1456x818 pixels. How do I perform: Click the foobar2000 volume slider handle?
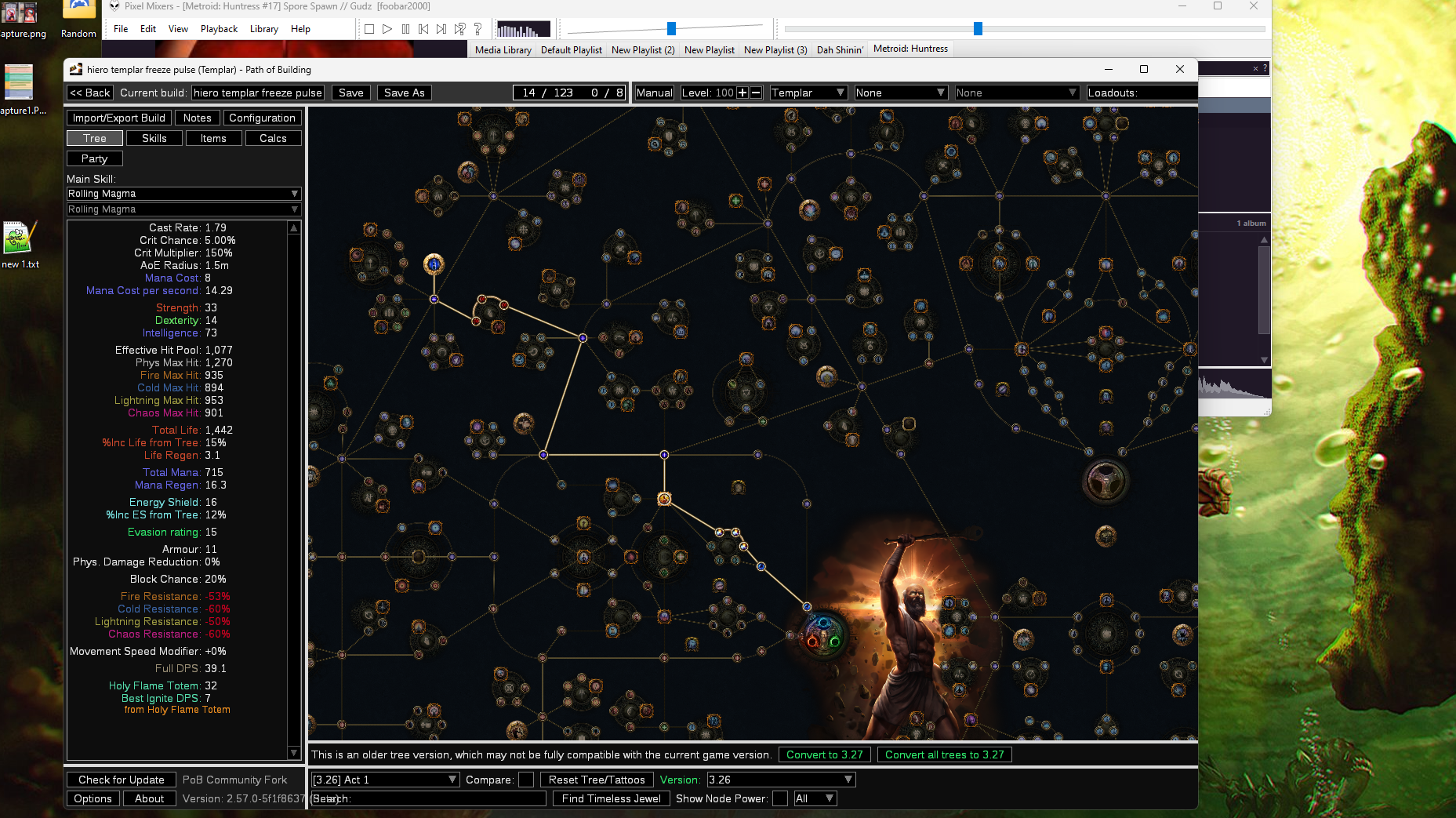coord(671,29)
